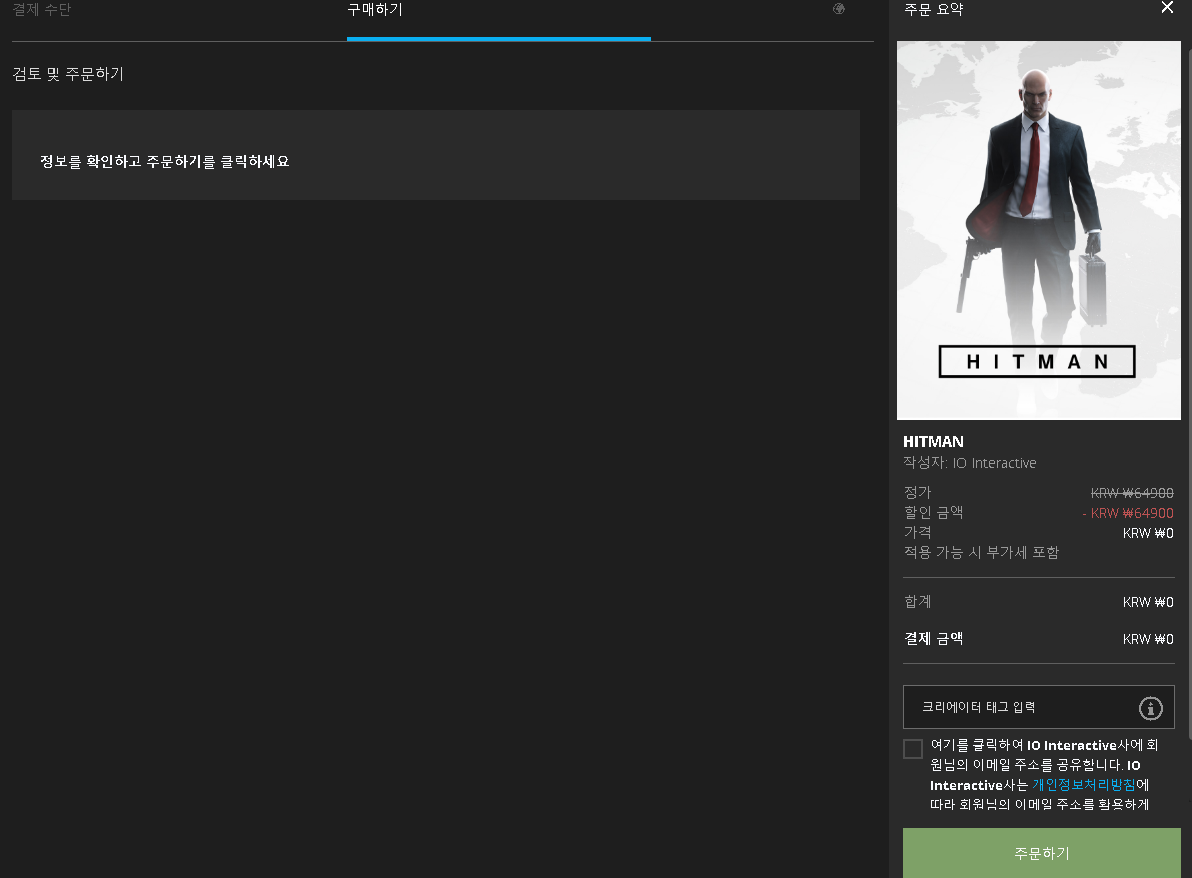Click the globe language icon near the tabs
The height and width of the screenshot is (878, 1192).
click(839, 8)
